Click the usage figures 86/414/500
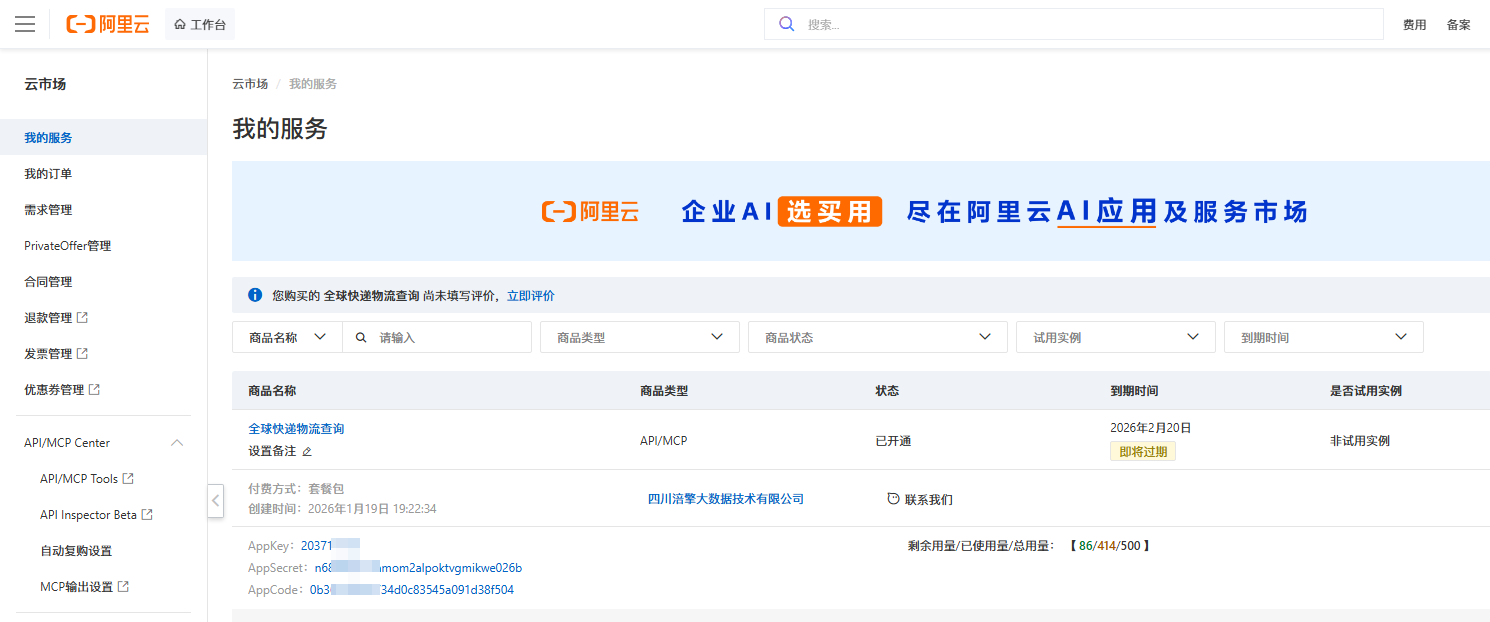 pyautogui.click(x=1110, y=546)
